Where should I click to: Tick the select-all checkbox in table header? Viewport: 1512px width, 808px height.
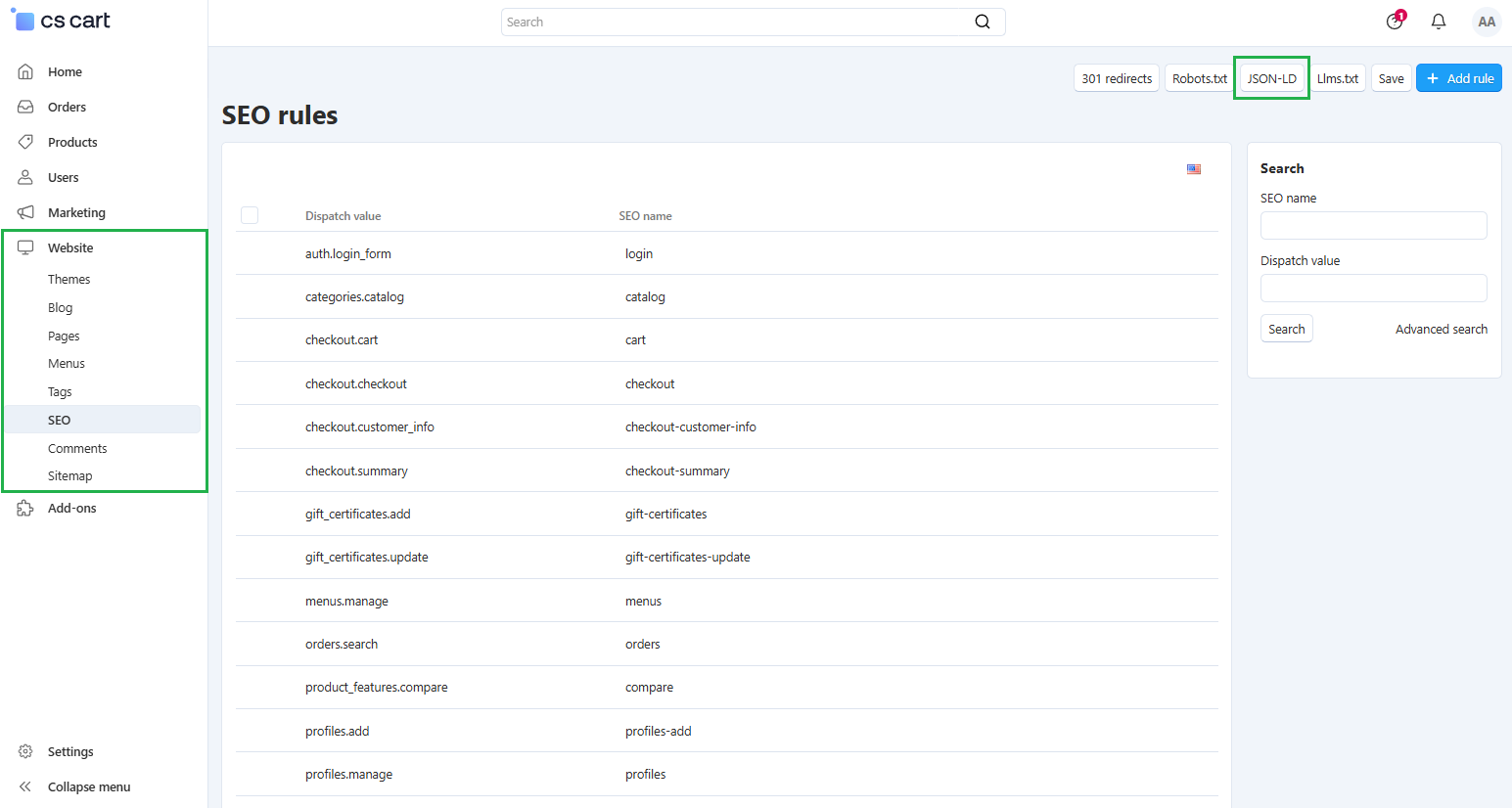[250, 215]
